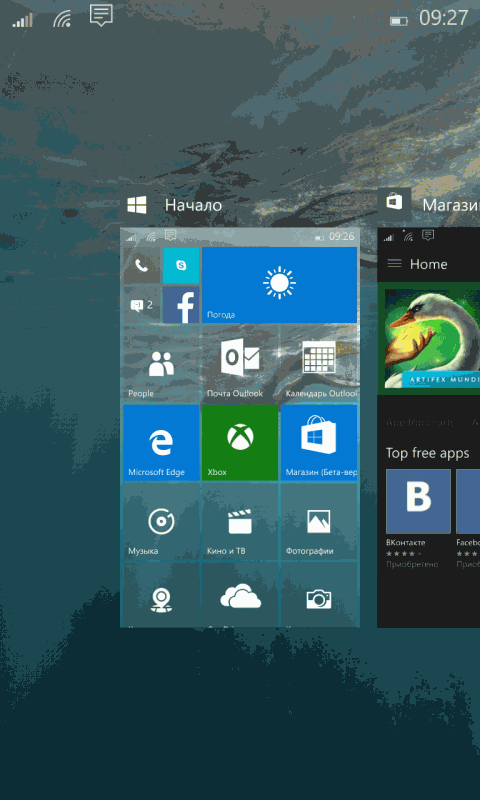The image size is (480, 800).
Task: Open the Skype tile
Action: click(x=181, y=265)
